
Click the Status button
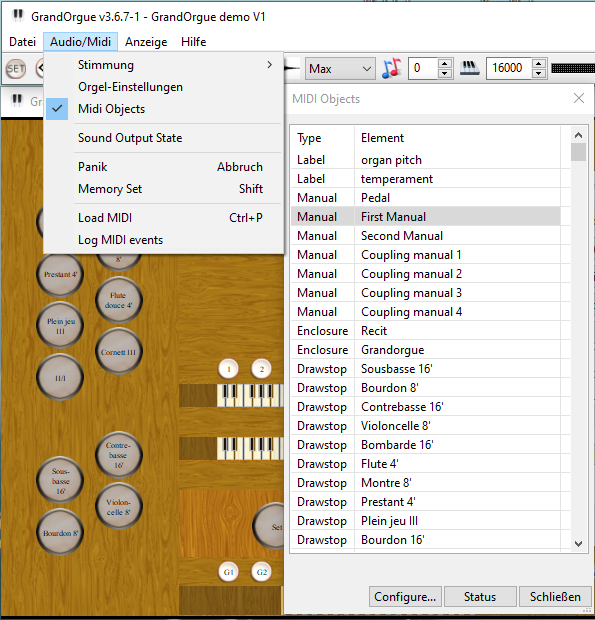tap(480, 596)
